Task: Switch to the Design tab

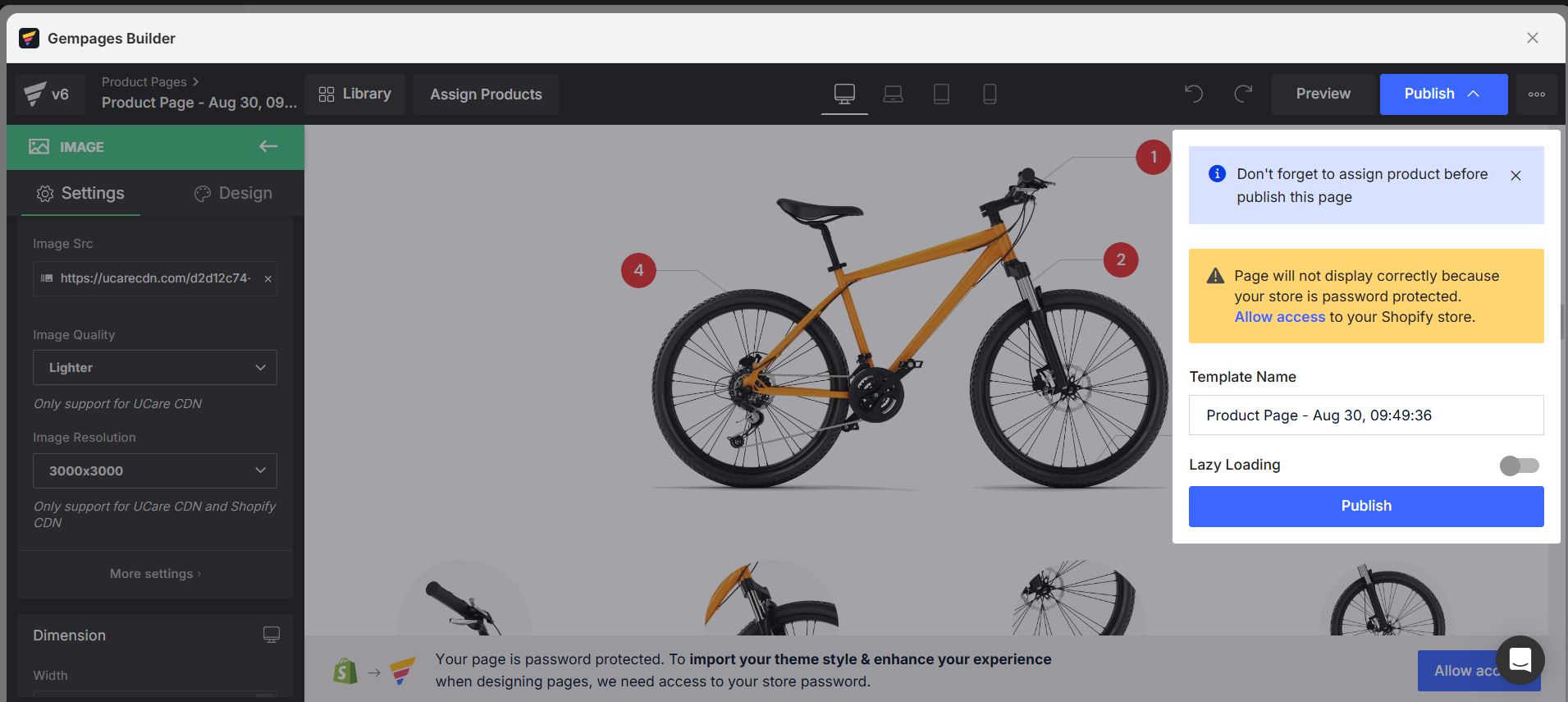Action: coord(233,193)
